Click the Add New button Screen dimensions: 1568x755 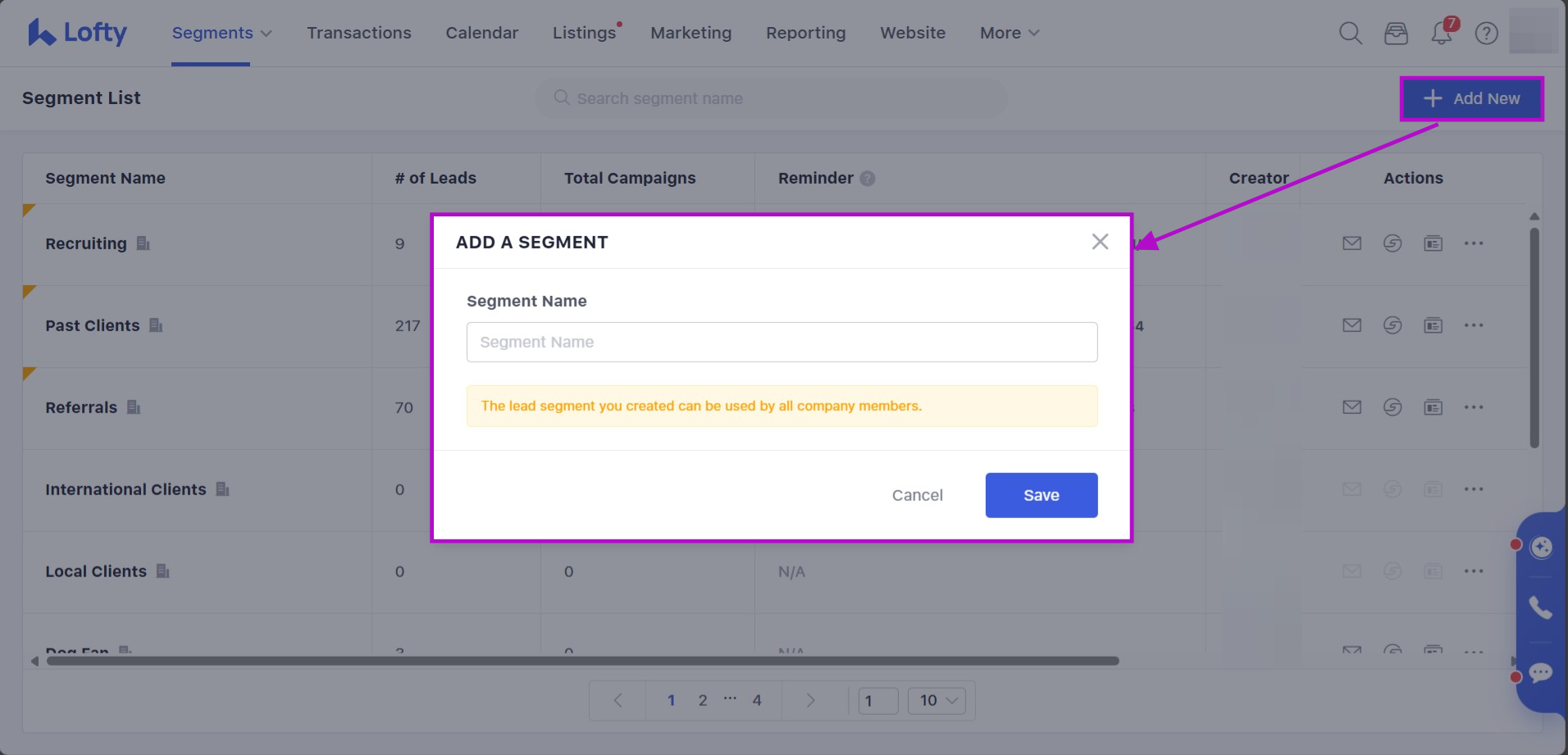(1471, 98)
